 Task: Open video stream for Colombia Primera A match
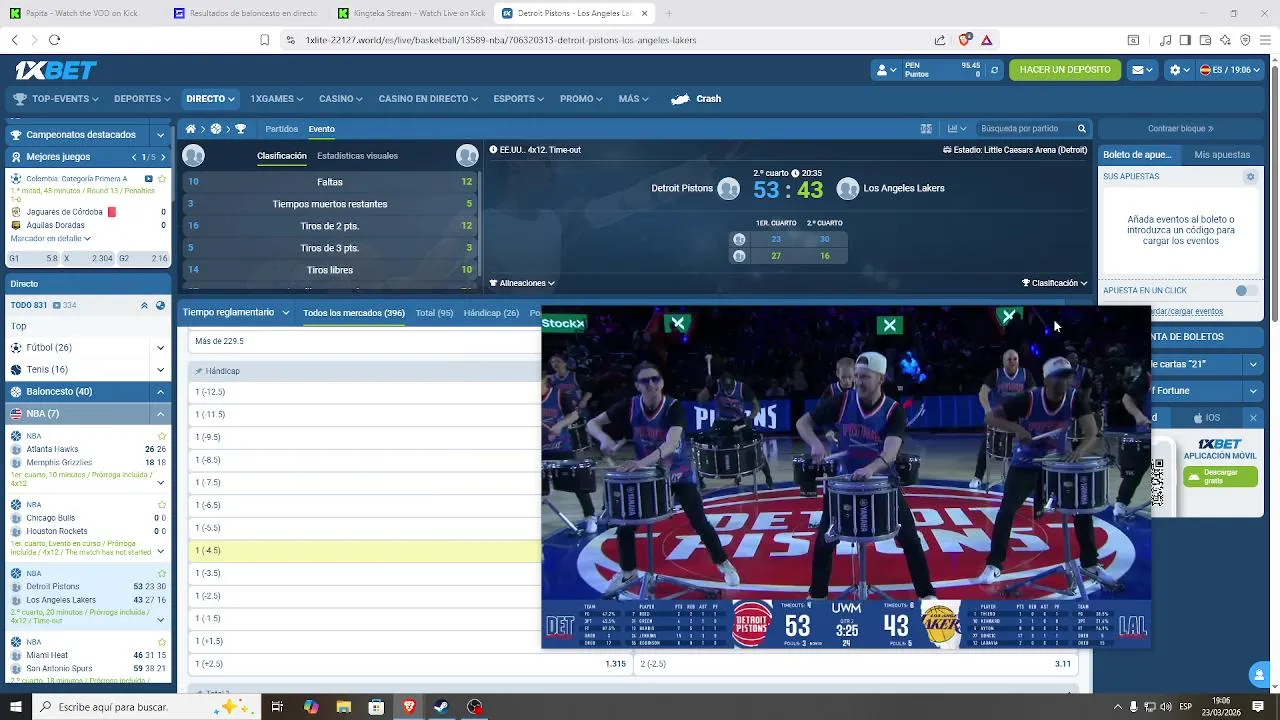pos(149,179)
